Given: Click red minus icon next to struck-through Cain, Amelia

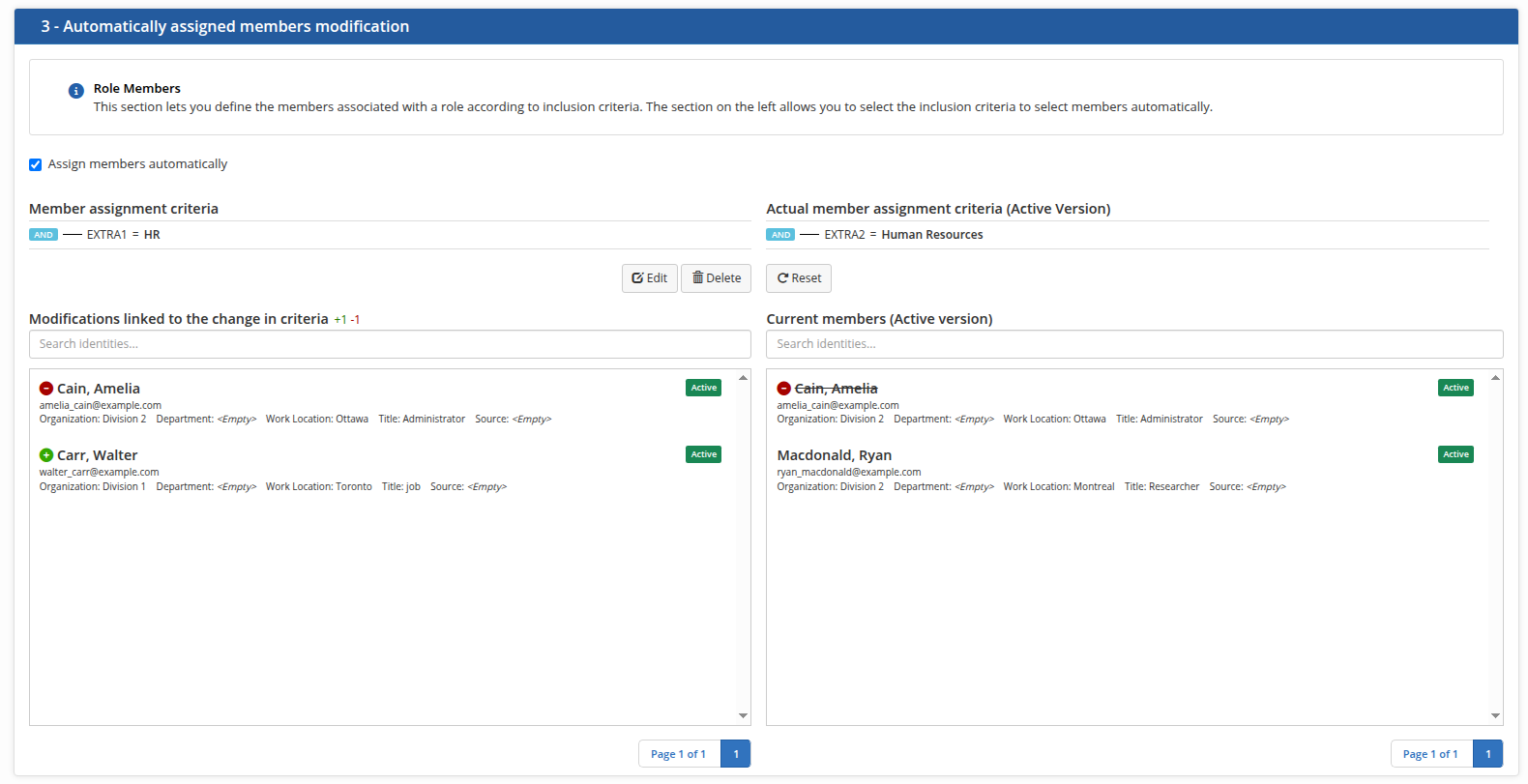Looking at the screenshot, I should pos(784,389).
